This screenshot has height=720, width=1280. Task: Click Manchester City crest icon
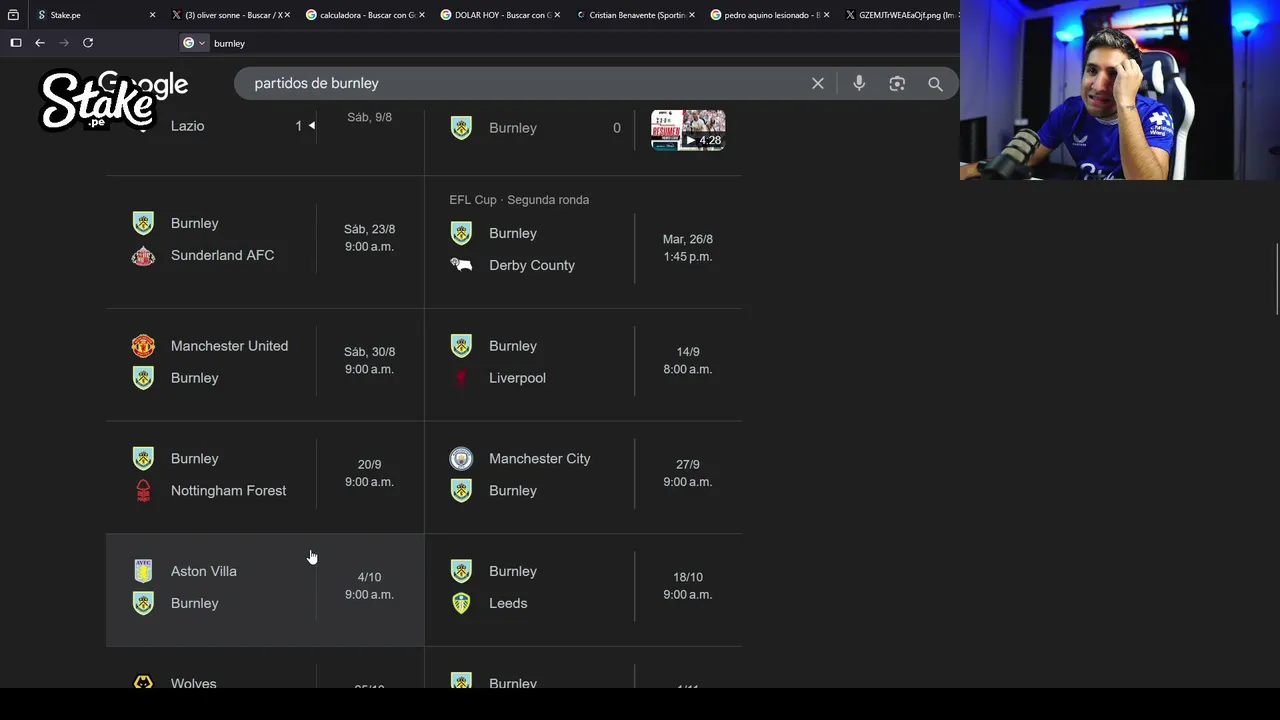[x=461, y=458]
